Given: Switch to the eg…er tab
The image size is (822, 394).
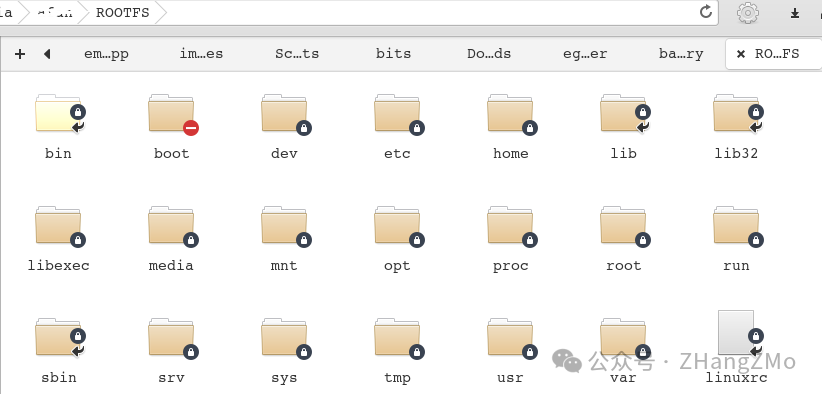Looking at the screenshot, I should (x=585, y=53).
